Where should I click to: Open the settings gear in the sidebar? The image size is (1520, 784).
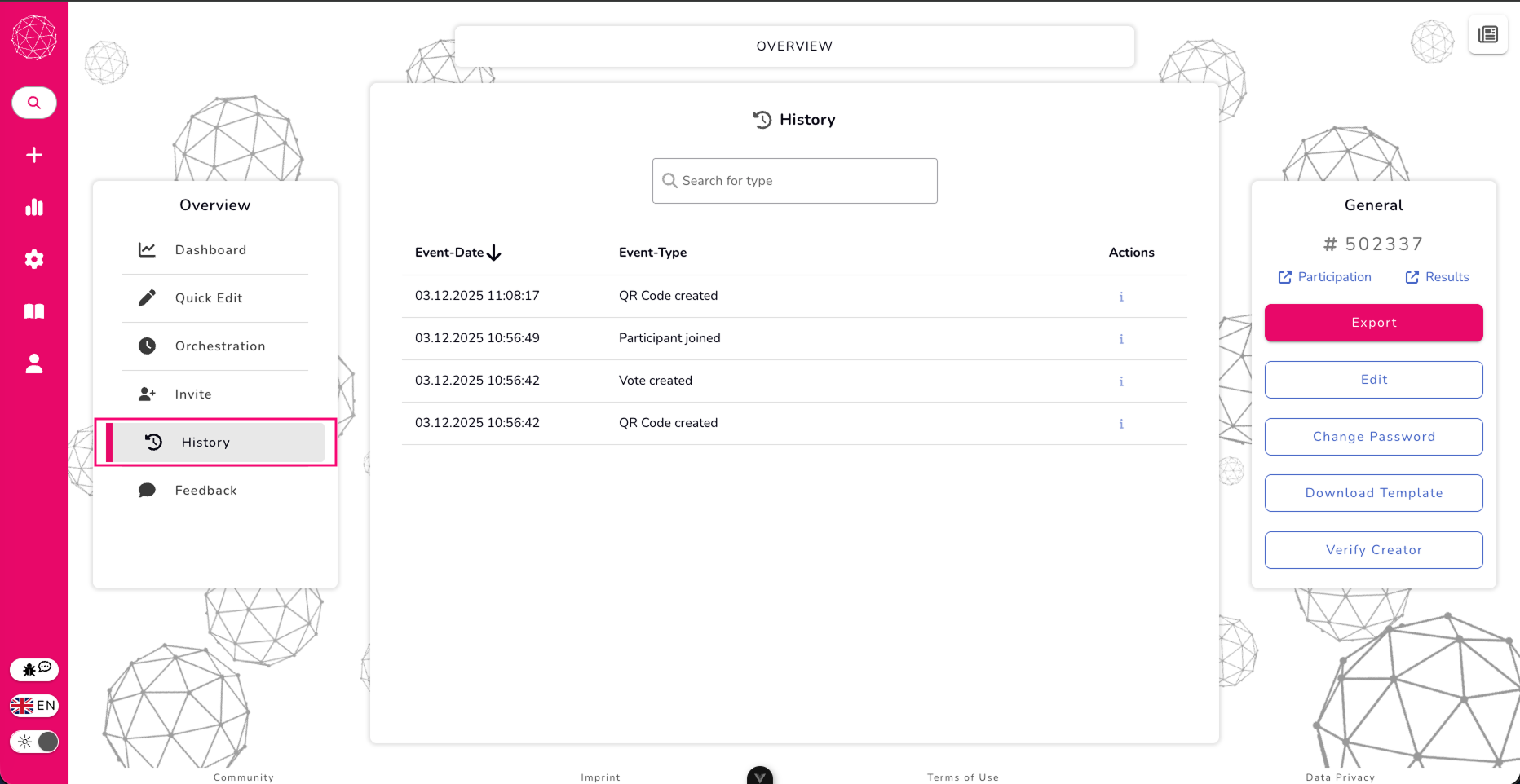click(x=34, y=259)
